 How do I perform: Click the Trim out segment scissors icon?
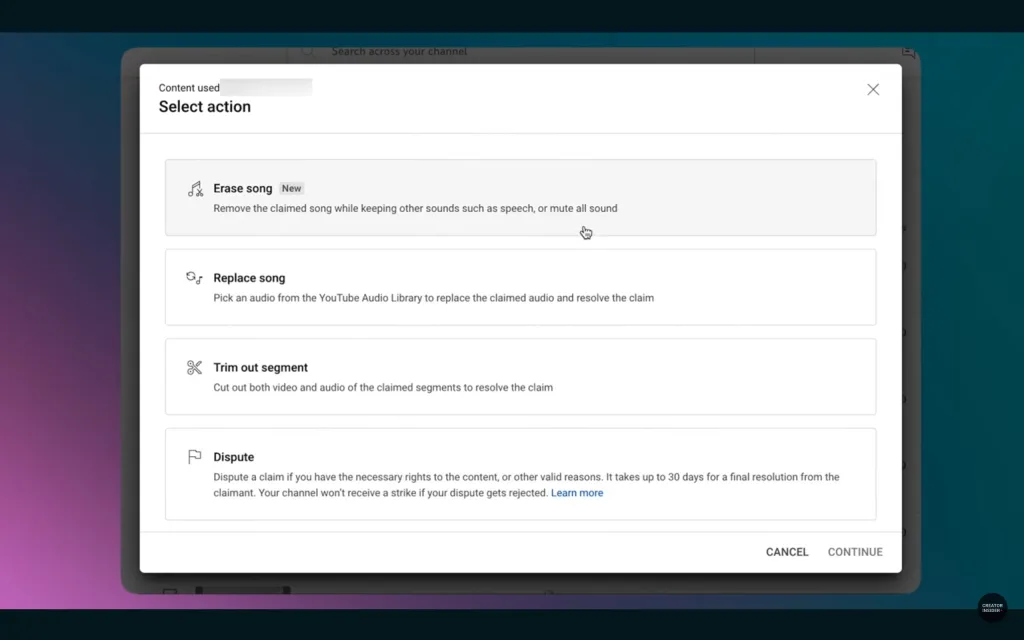(x=194, y=368)
